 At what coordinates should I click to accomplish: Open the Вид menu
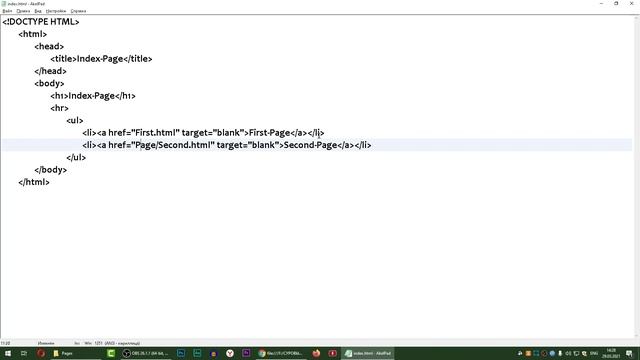(x=38, y=11)
